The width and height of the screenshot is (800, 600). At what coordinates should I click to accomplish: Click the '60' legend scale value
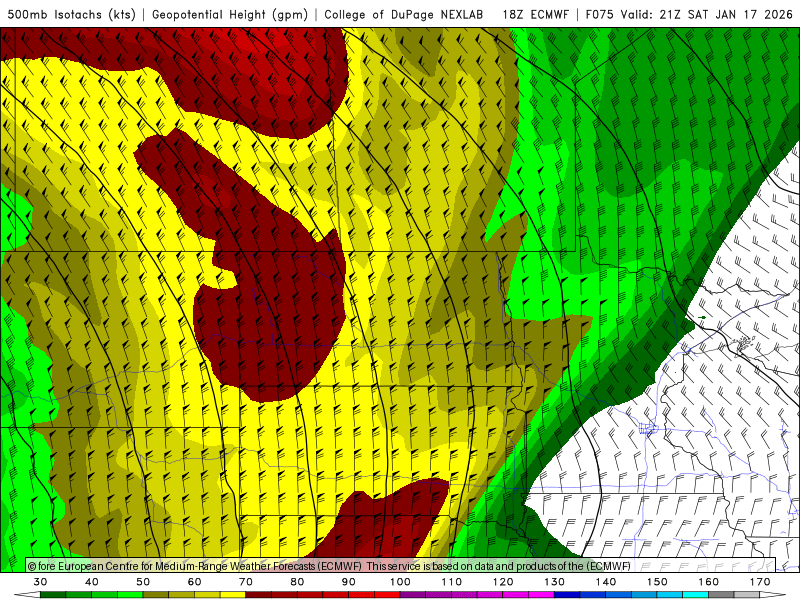[x=194, y=582]
